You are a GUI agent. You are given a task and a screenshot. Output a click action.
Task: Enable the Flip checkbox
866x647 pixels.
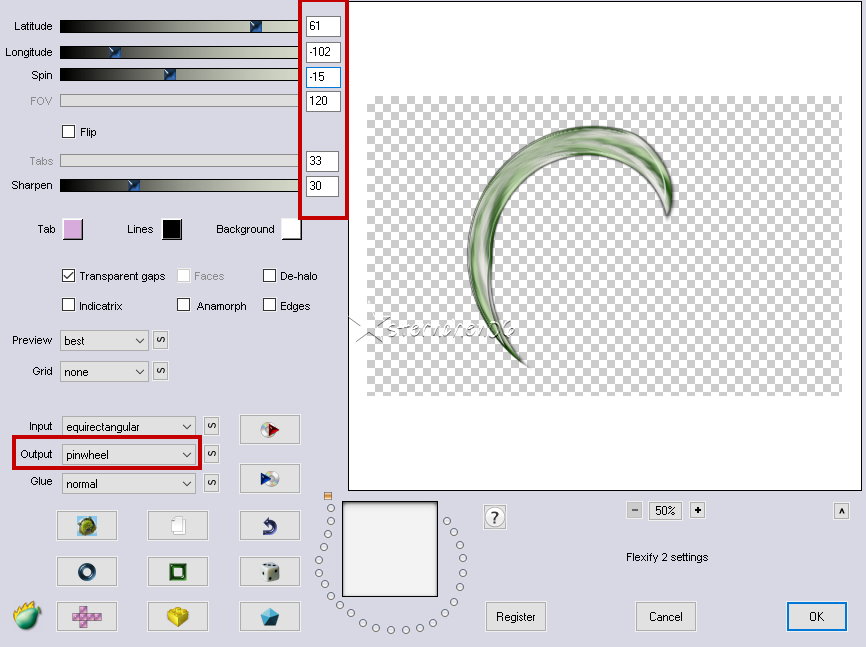pos(69,132)
